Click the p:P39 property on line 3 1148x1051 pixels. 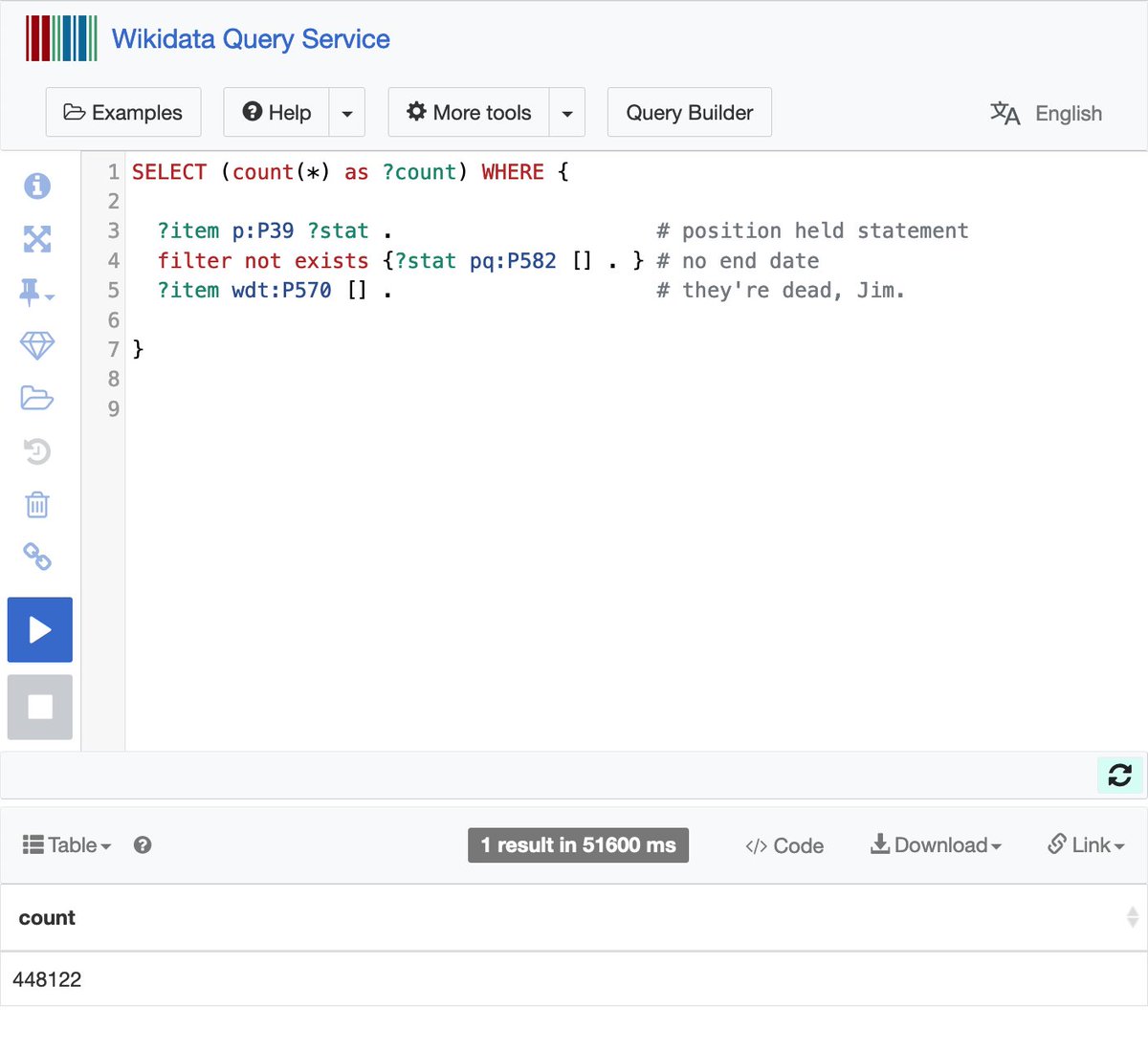coord(263,230)
